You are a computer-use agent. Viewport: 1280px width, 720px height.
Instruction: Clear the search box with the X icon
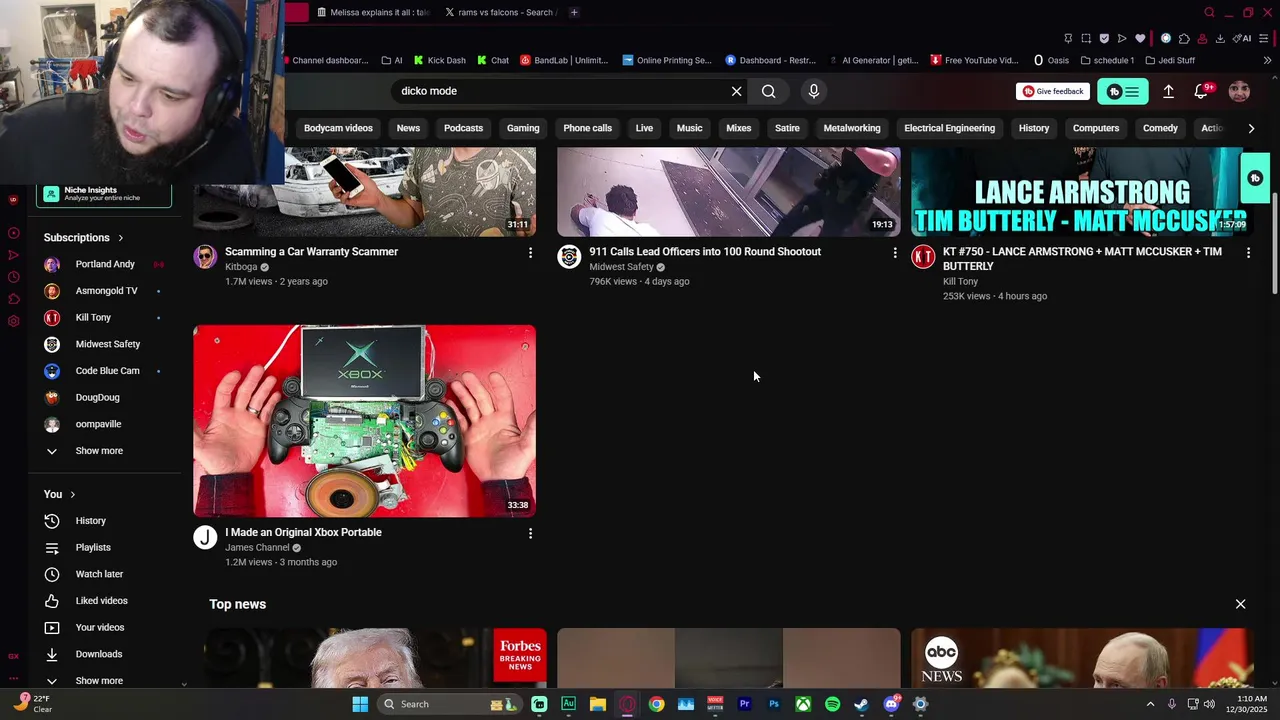737,91
